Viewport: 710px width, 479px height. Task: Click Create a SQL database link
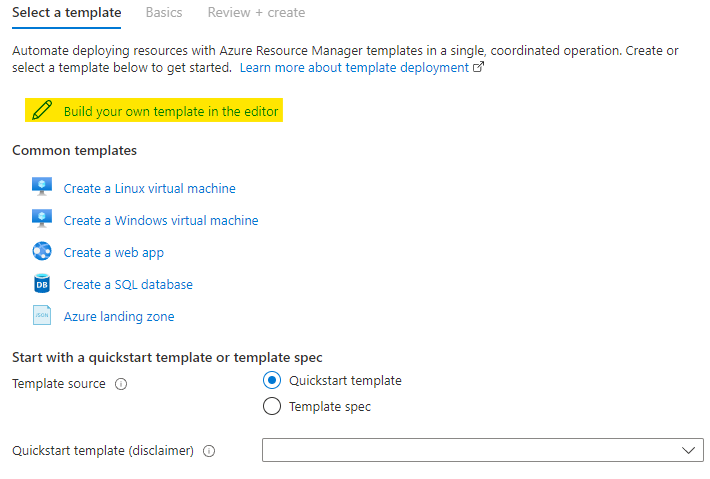coord(128,284)
